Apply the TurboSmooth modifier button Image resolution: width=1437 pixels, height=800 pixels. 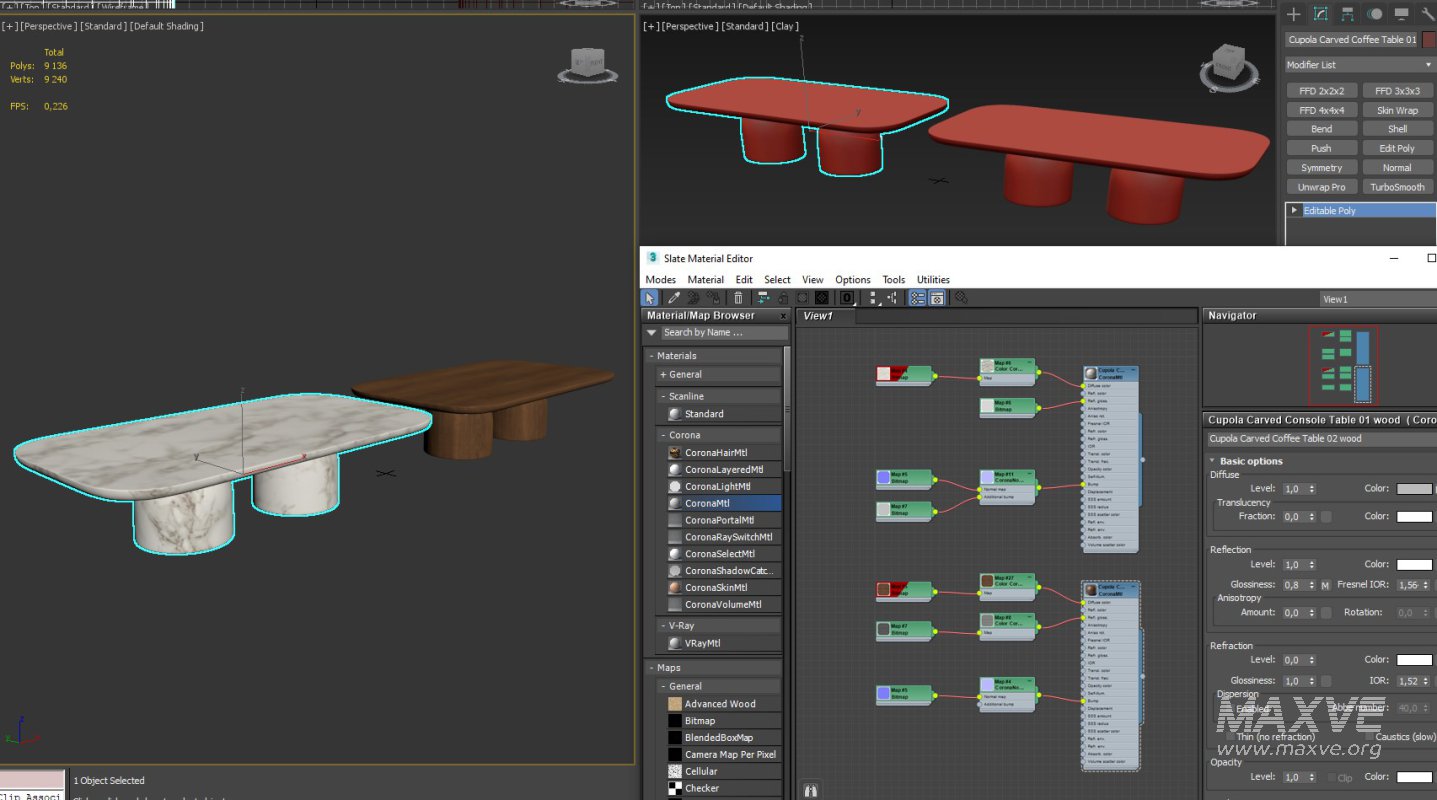tap(1397, 187)
